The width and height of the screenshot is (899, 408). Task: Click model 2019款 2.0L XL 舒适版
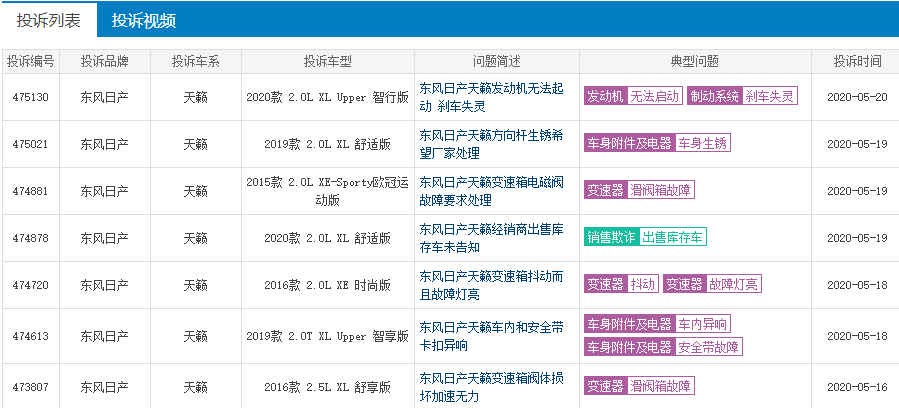tap(327, 144)
